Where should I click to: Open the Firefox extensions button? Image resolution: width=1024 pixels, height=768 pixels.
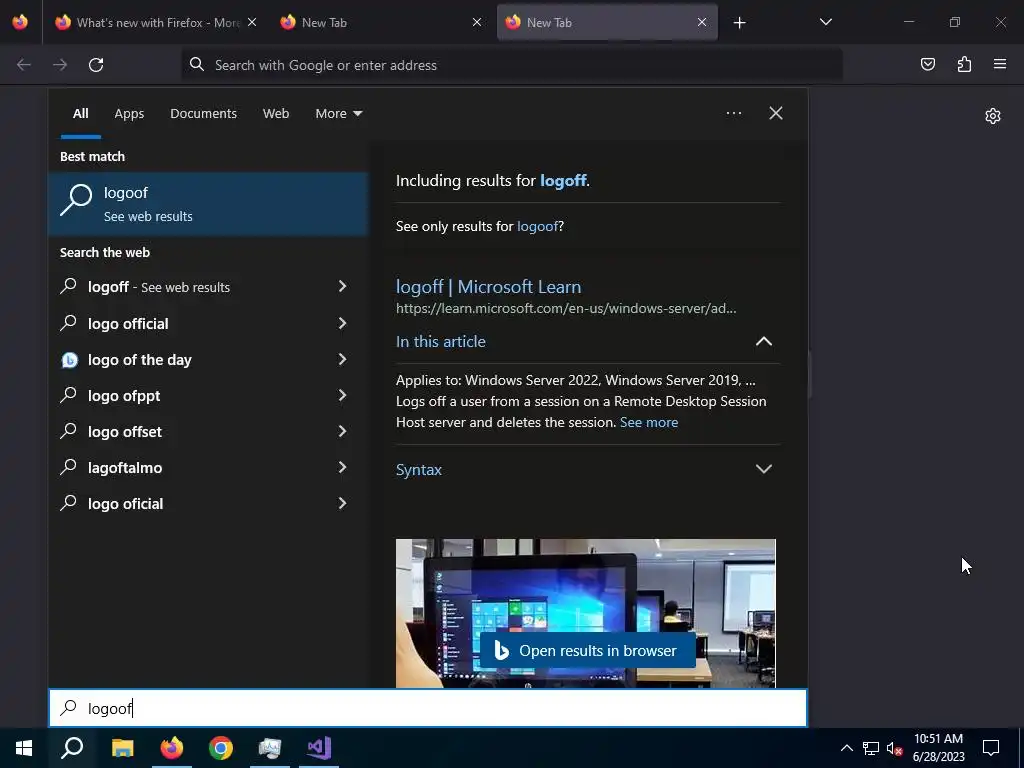tap(964, 64)
